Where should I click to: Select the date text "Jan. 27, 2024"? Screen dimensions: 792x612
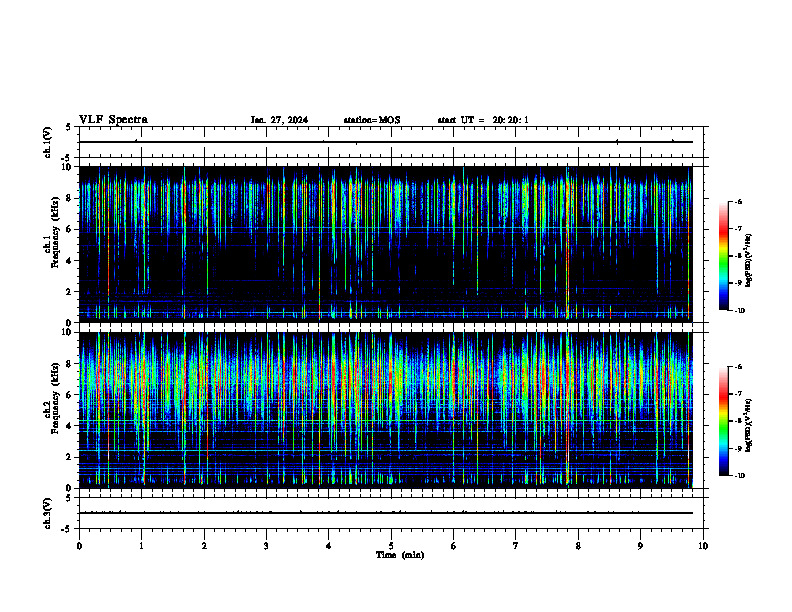(279, 120)
